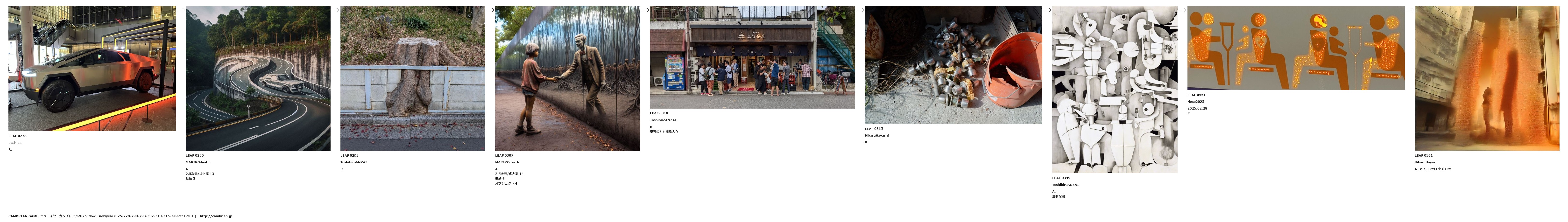Open the Cybertruck showroom photo
Viewport: 1568px width, 222px height.
92,69
